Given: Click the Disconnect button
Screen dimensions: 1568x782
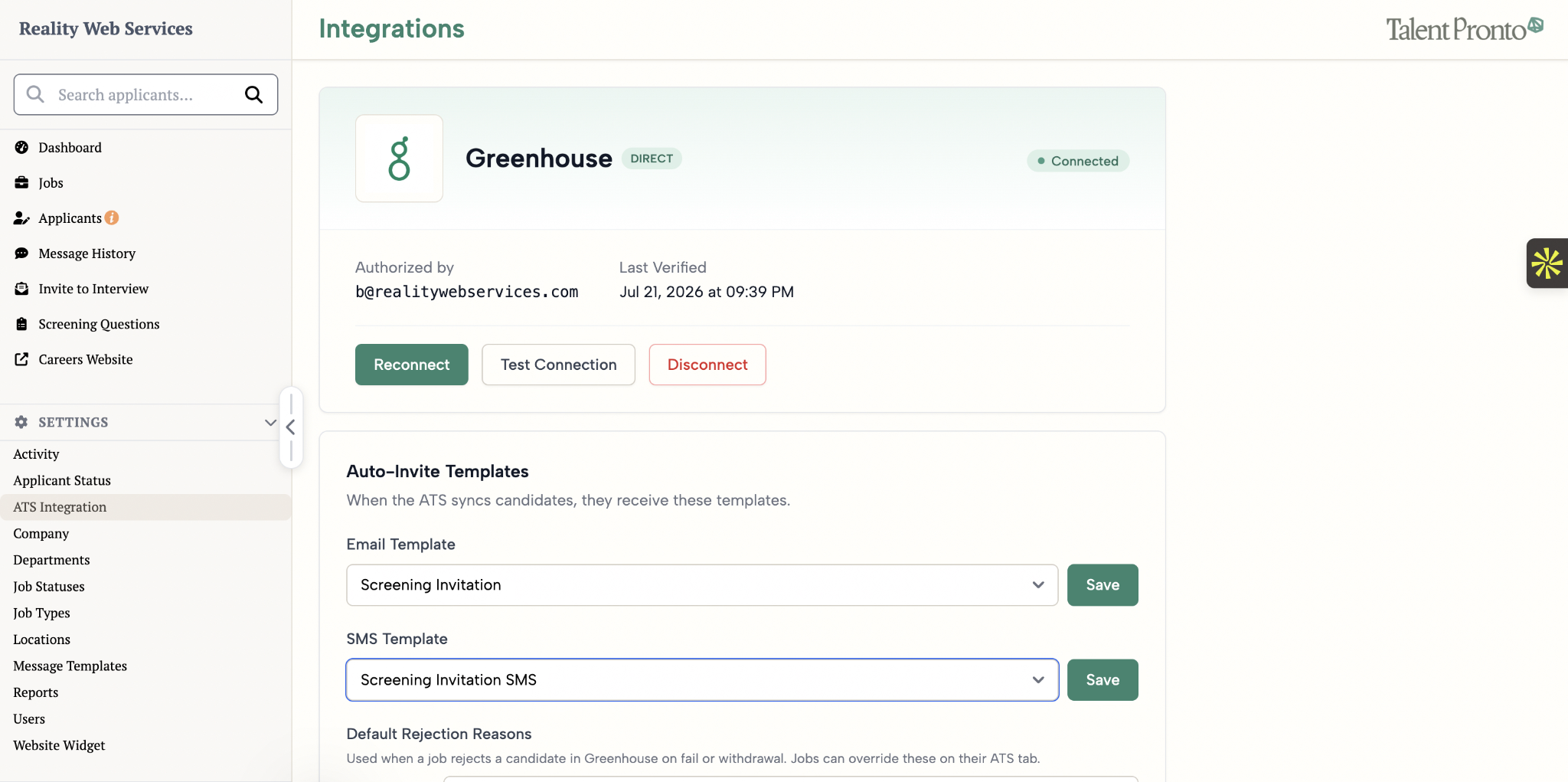Looking at the screenshot, I should tap(707, 365).
